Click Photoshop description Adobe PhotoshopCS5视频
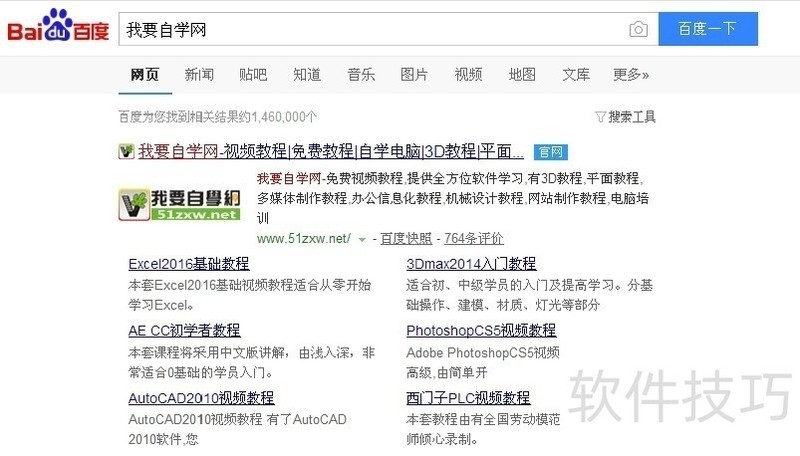The height and width of the screenshot is (456, 800). 483,362
